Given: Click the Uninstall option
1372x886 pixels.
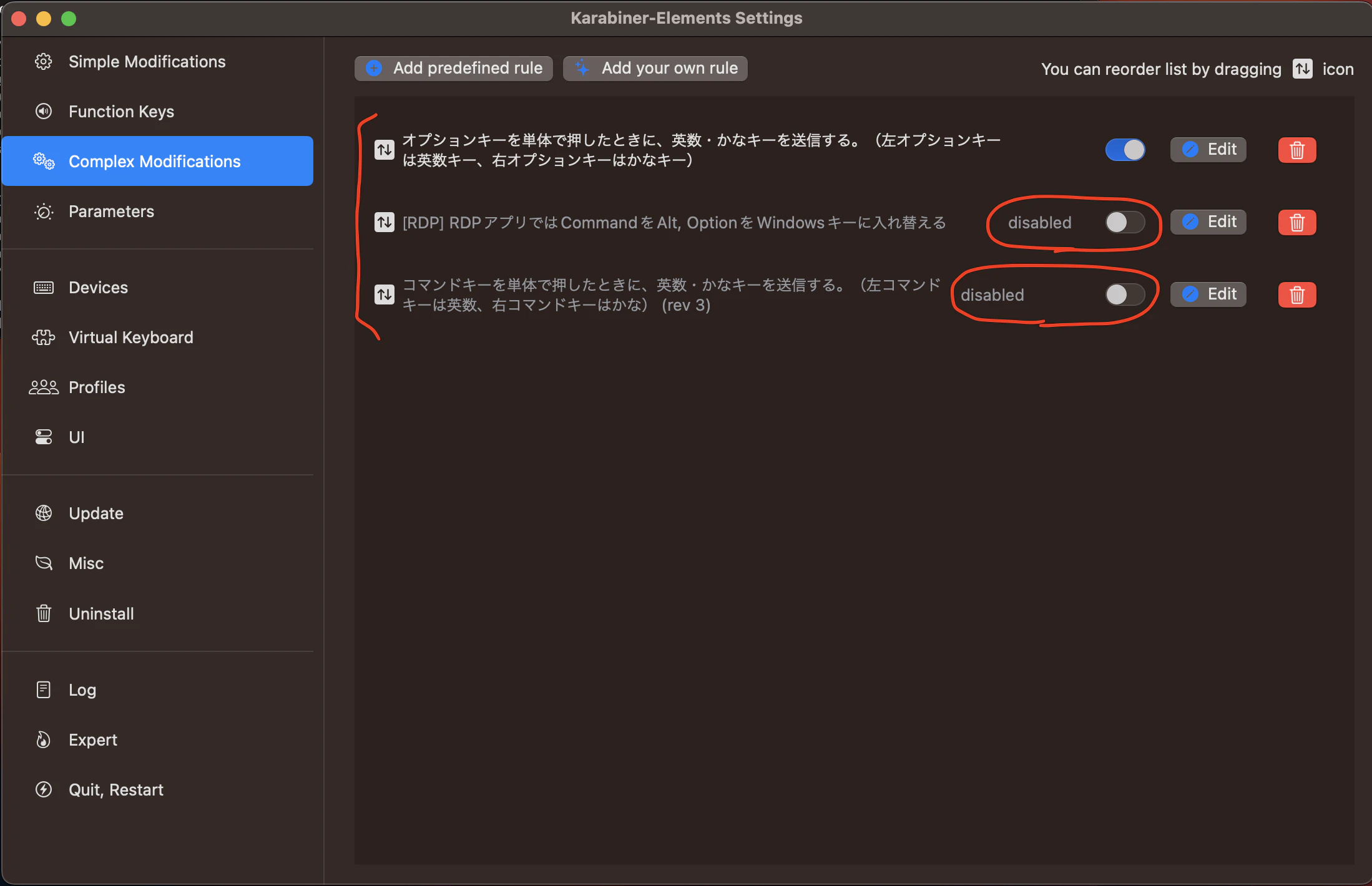Looking at the screenshot, I should [x=101, y=613].
